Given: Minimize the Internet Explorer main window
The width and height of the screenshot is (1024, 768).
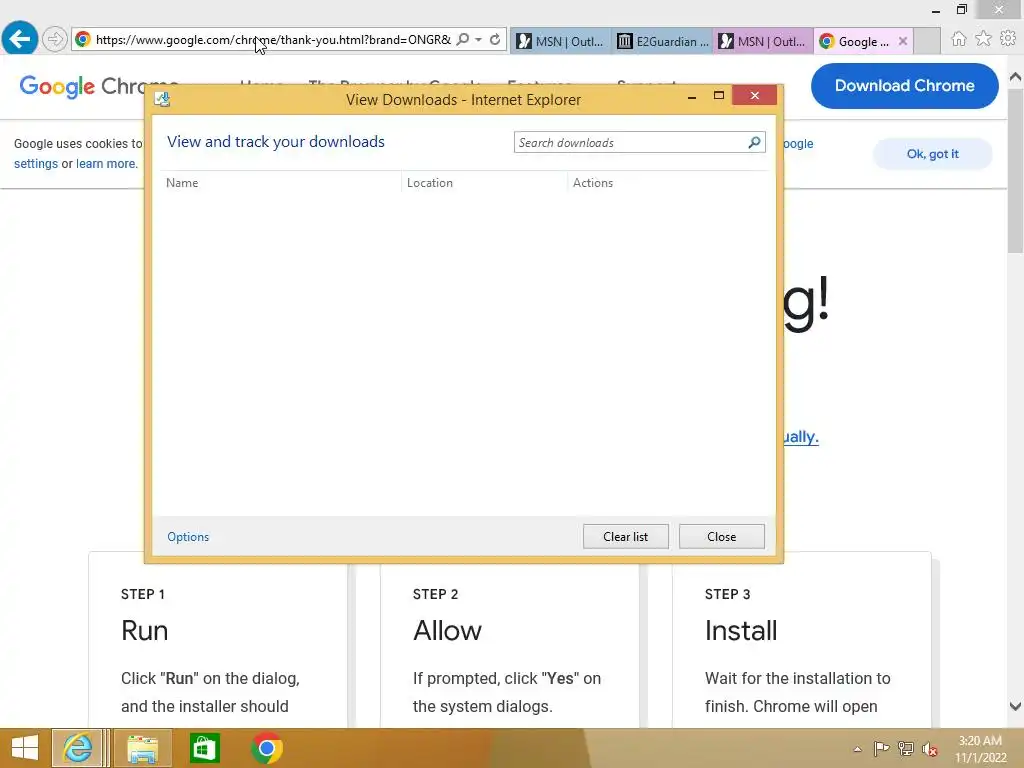Looking at the screenshot, I should [x=936, y=10].
